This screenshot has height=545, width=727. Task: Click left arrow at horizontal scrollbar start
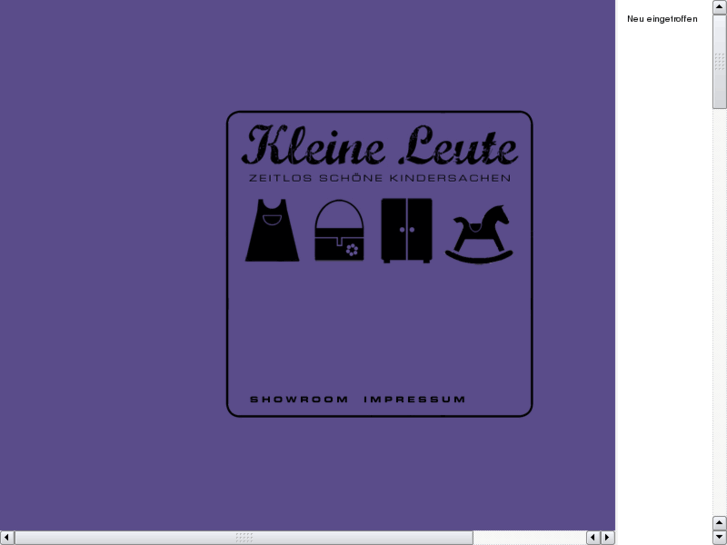point(7,538)
